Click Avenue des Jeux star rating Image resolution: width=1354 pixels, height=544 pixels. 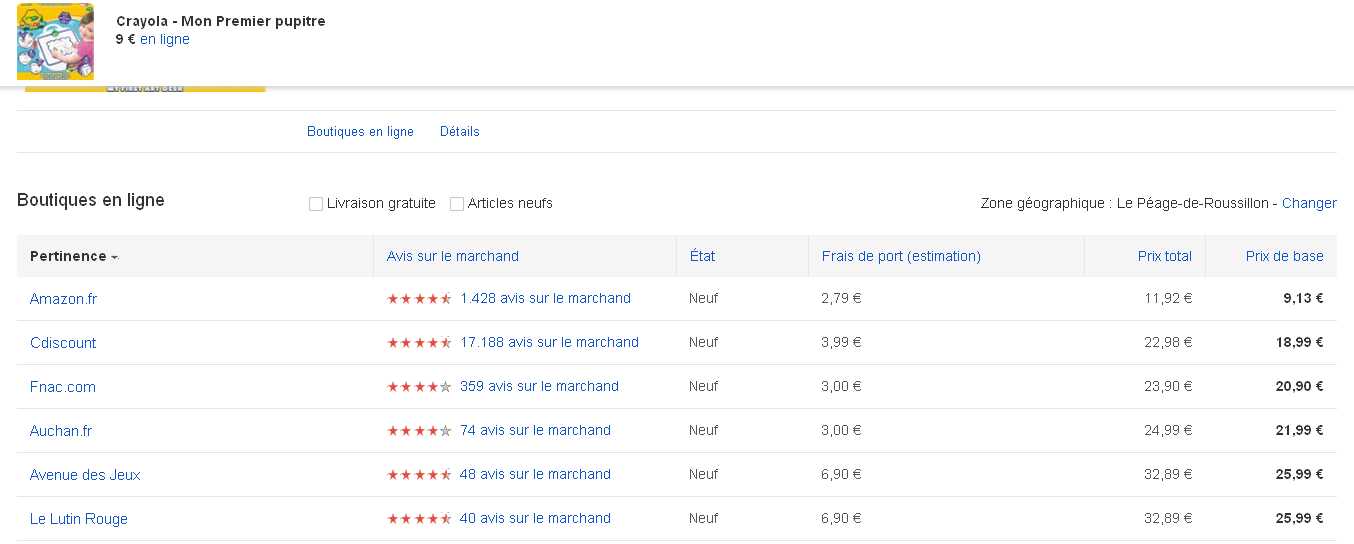(x=419, y=475)
